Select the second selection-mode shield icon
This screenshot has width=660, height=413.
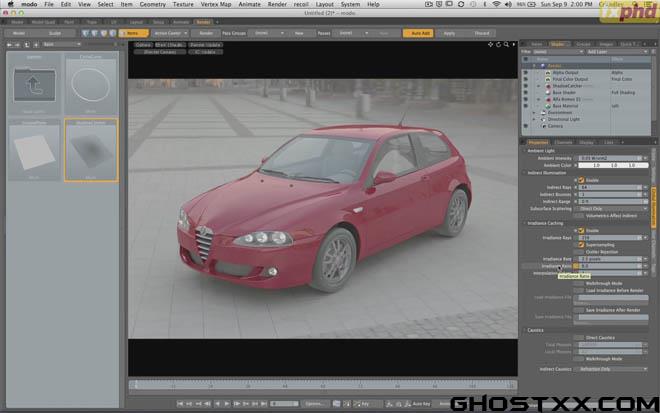point(95,33)
